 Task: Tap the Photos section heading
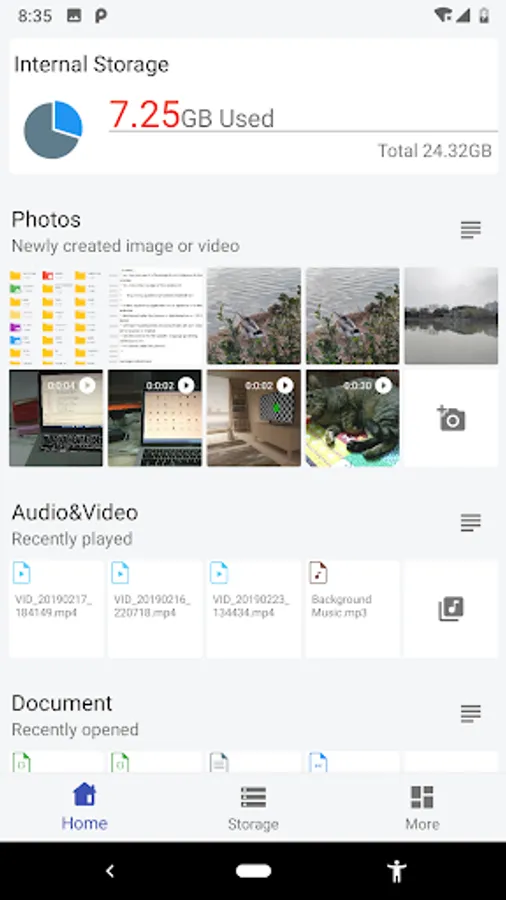click(x=46, y=219)
